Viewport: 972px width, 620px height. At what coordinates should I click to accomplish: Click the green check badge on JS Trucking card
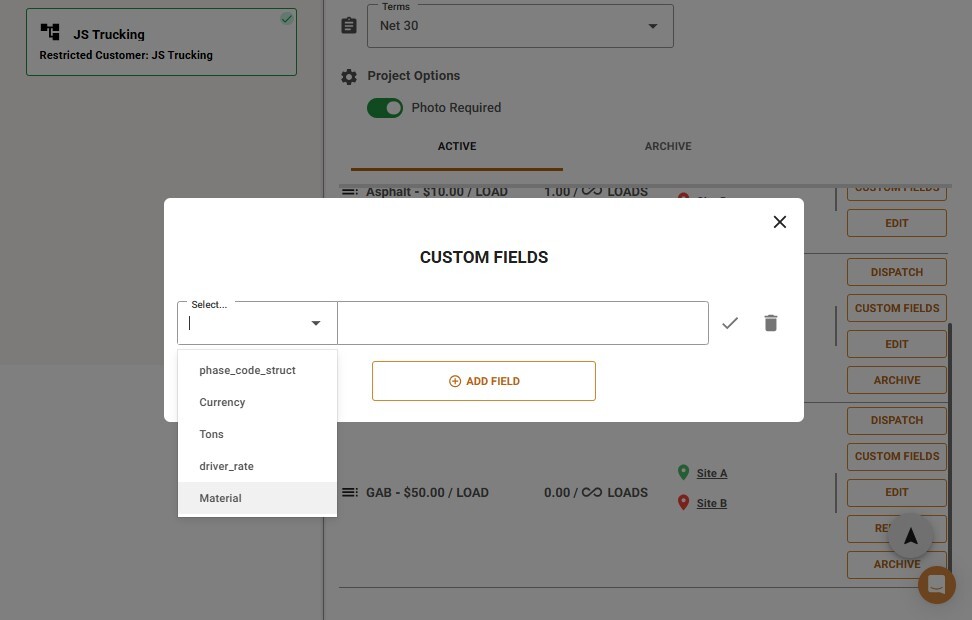click(x=286, y=19)
